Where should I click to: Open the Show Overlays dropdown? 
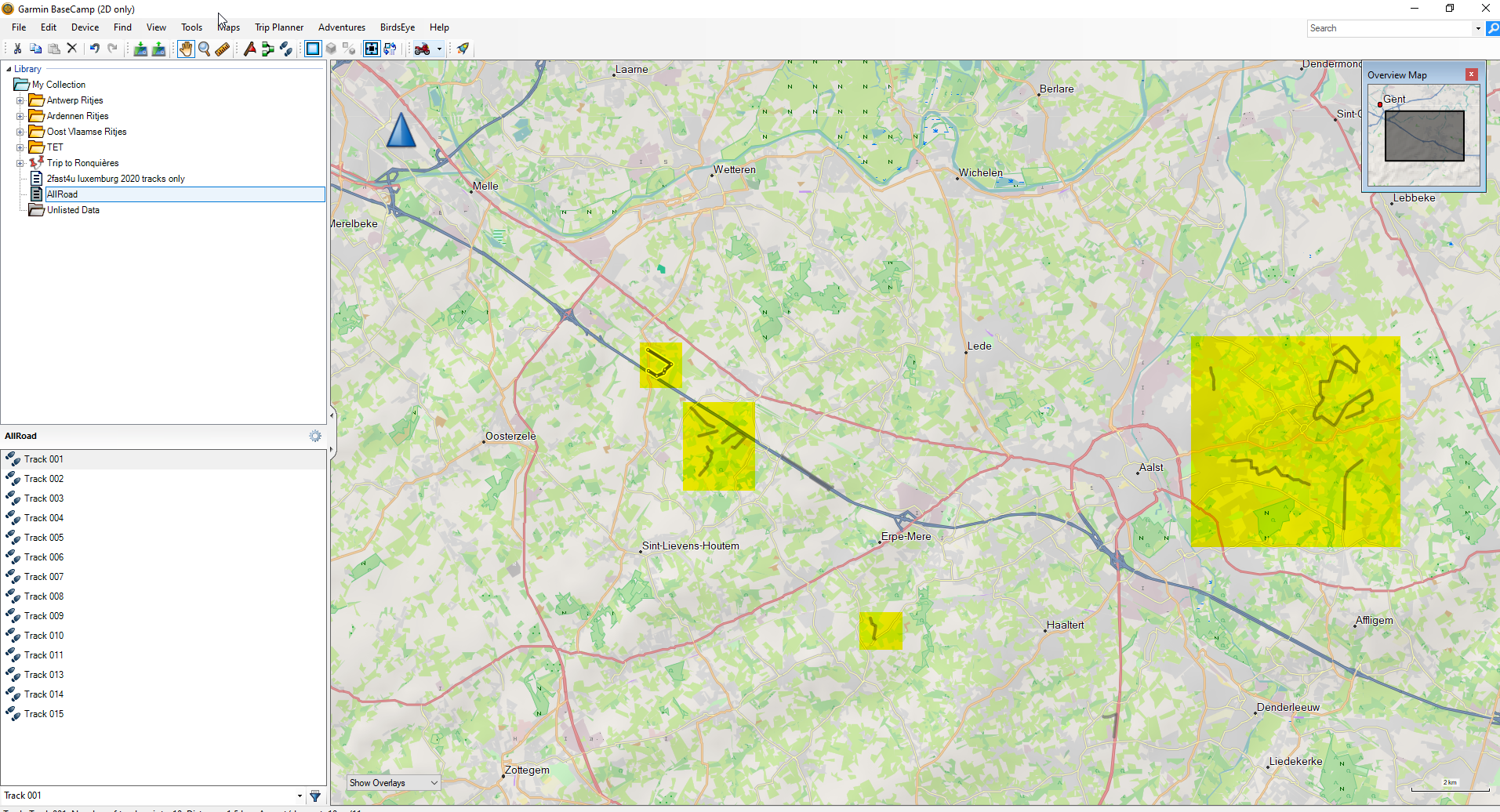click(x=394, y=782)
